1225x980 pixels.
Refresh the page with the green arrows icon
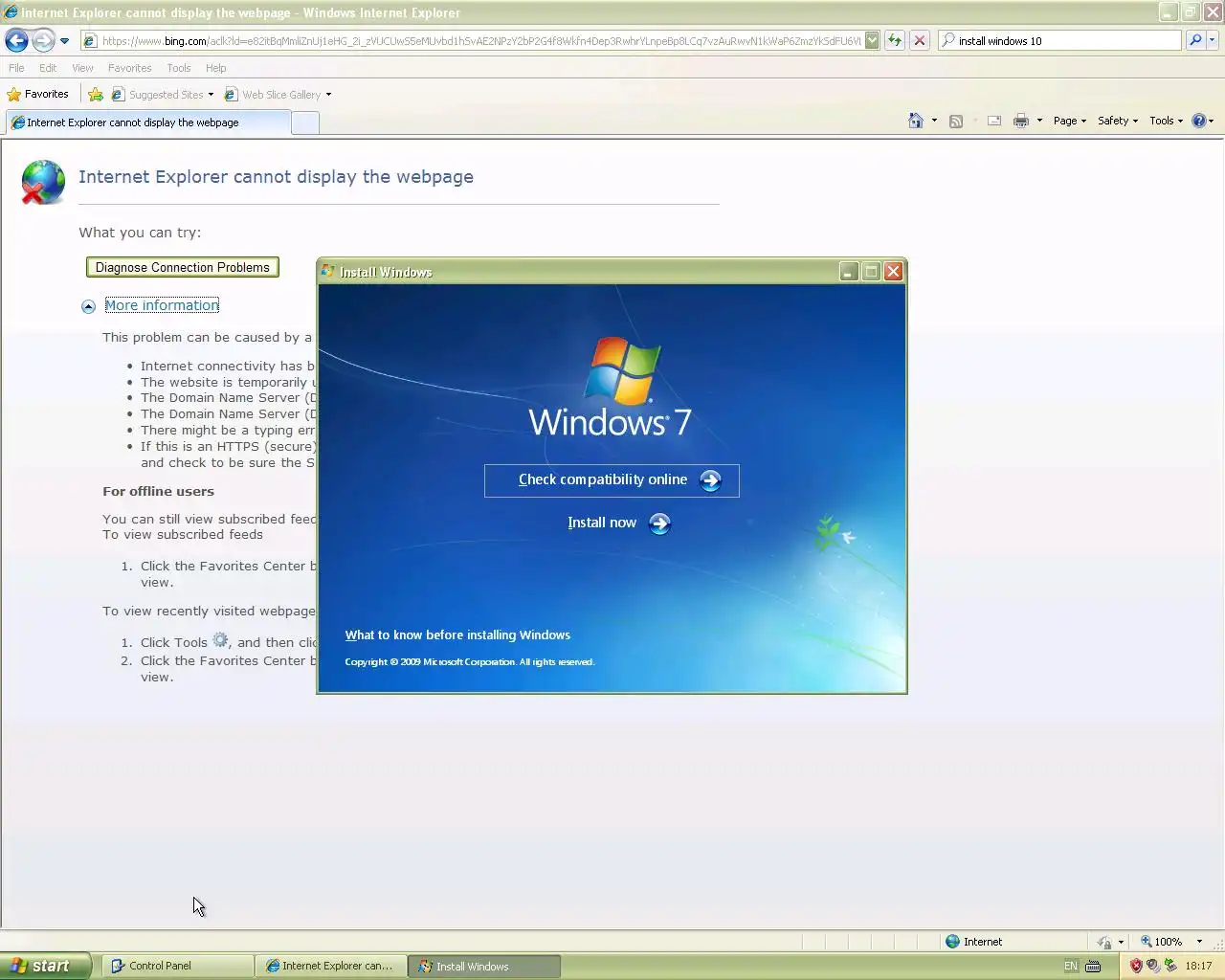[x=895, y=40]
